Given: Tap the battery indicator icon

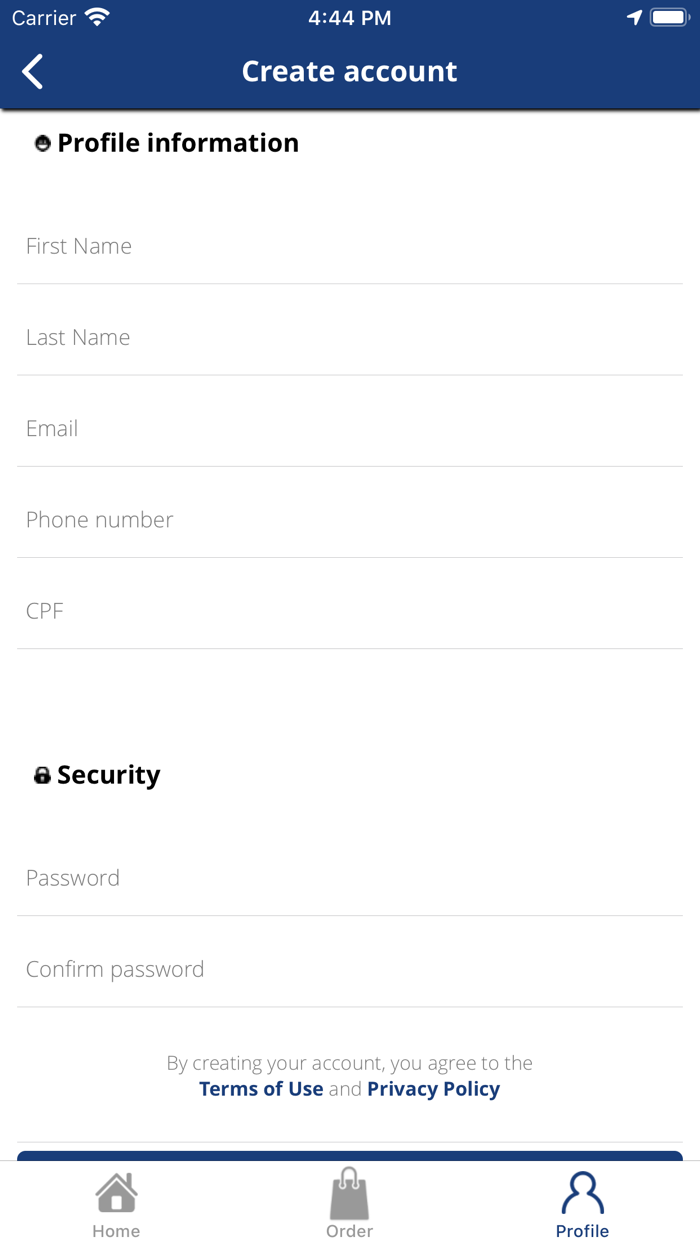Looking at the screenshot, I should click(x=669, y=18).
